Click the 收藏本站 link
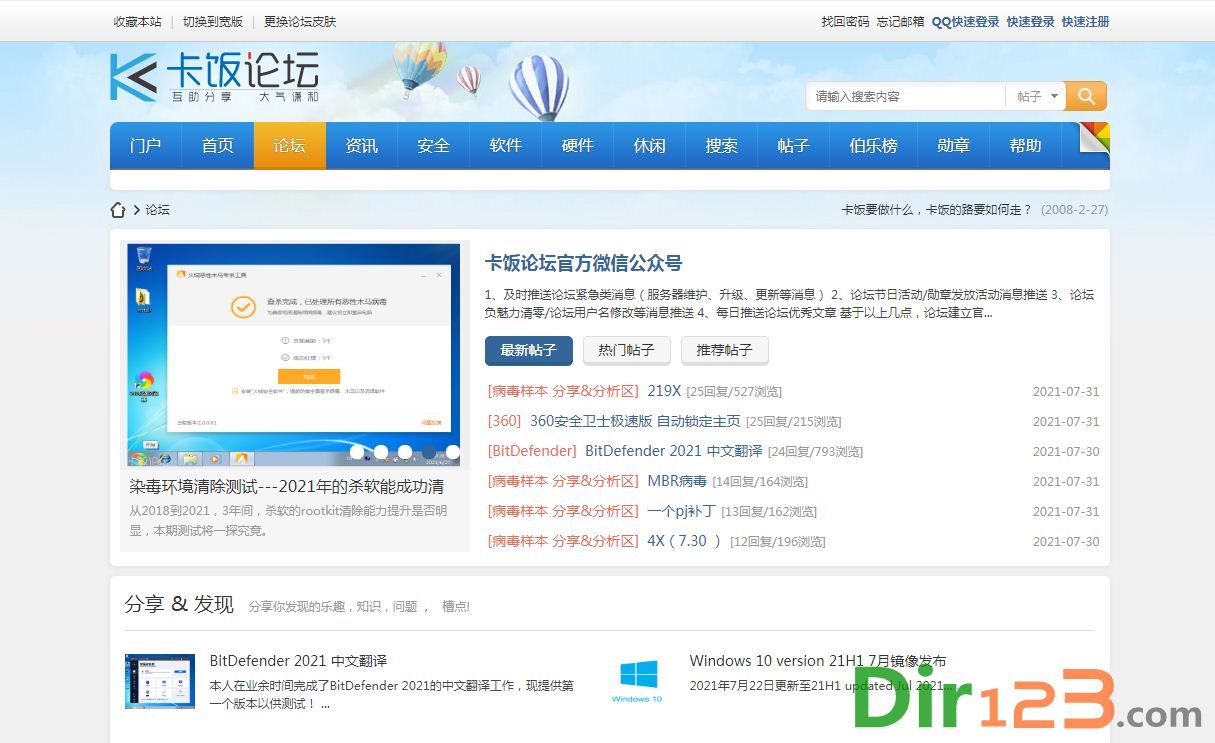 (138, 21)
